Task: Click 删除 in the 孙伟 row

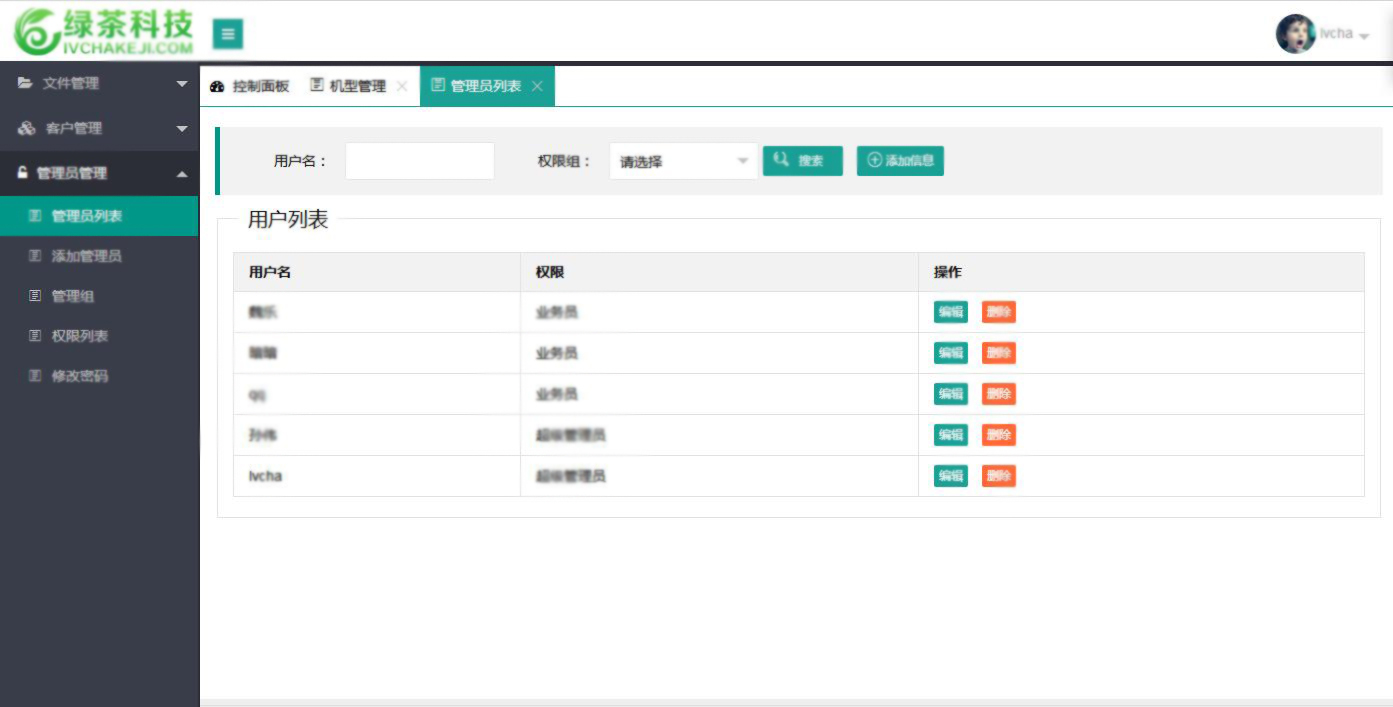Action: pos(999,435)
